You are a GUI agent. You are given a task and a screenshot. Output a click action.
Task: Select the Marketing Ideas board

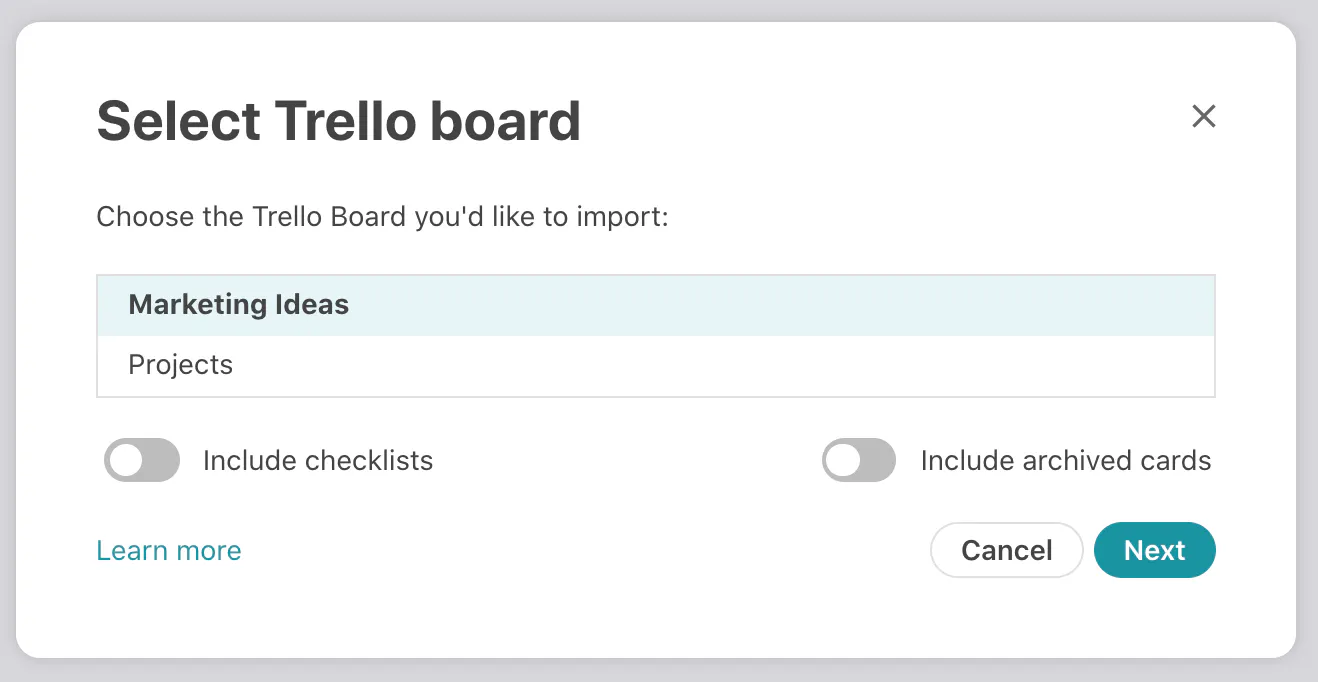pos(239,305)
